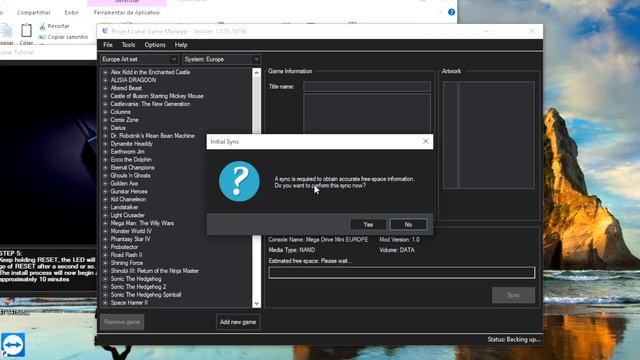Select Eternal Champions
Image resolution: width=640 pixels, height=360 pixels.
[x=133, y=168]
